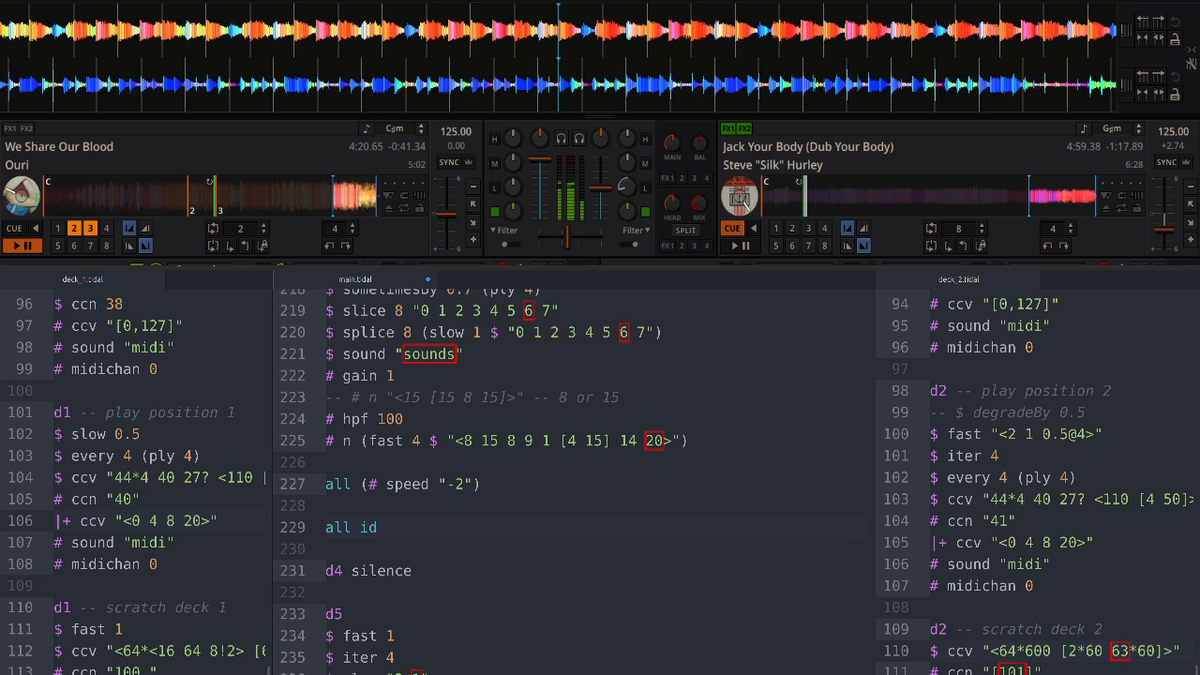Trigger hotcue 8 on the Jack Your Body deck

[x=824, y=246]
